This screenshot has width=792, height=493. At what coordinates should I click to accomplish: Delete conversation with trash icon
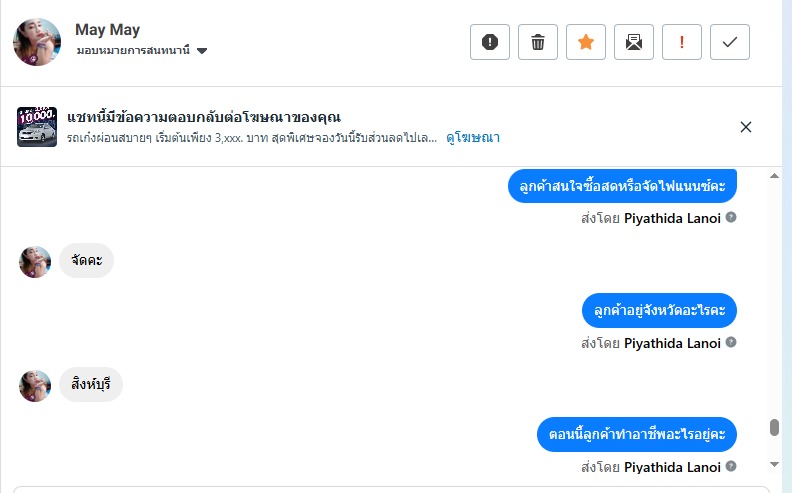click(x=538, y=42)
